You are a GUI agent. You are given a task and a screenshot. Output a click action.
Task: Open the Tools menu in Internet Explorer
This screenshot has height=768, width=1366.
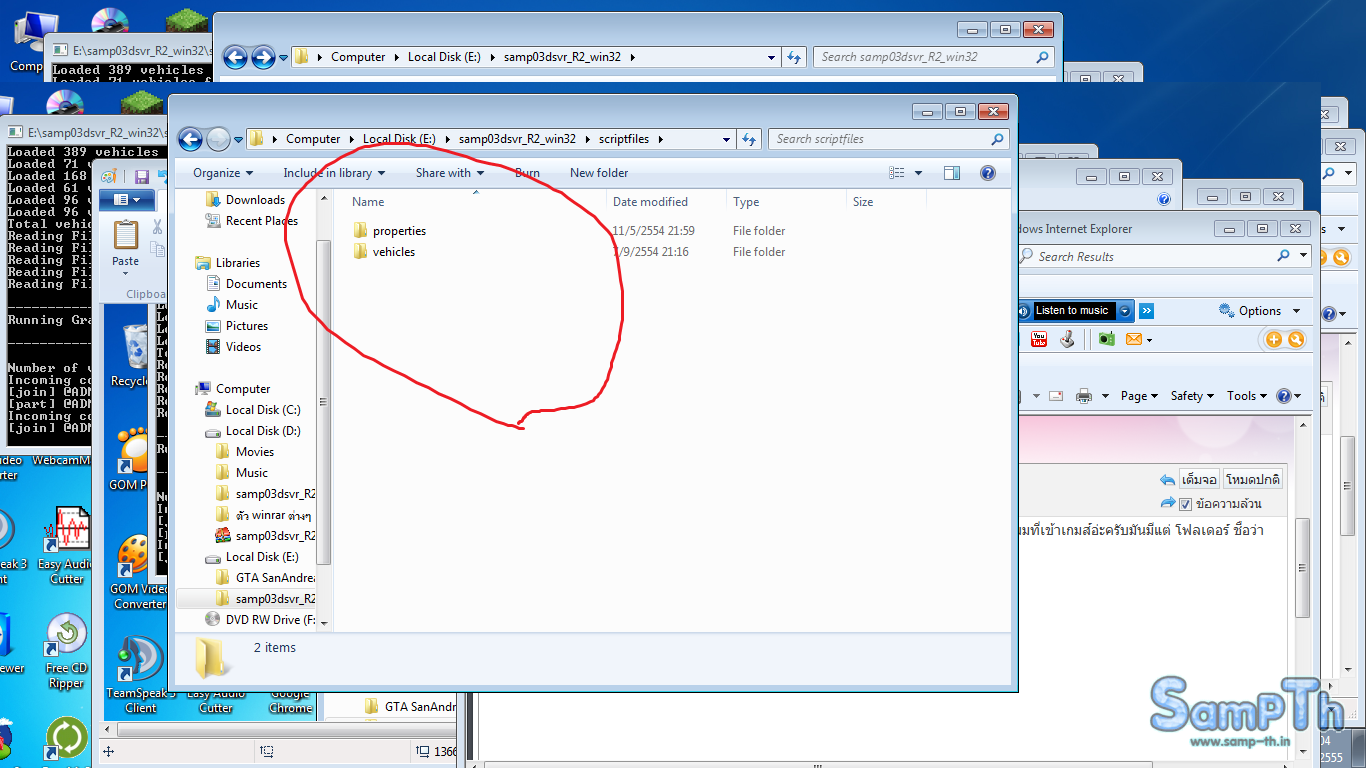[x=1247, y=396]
